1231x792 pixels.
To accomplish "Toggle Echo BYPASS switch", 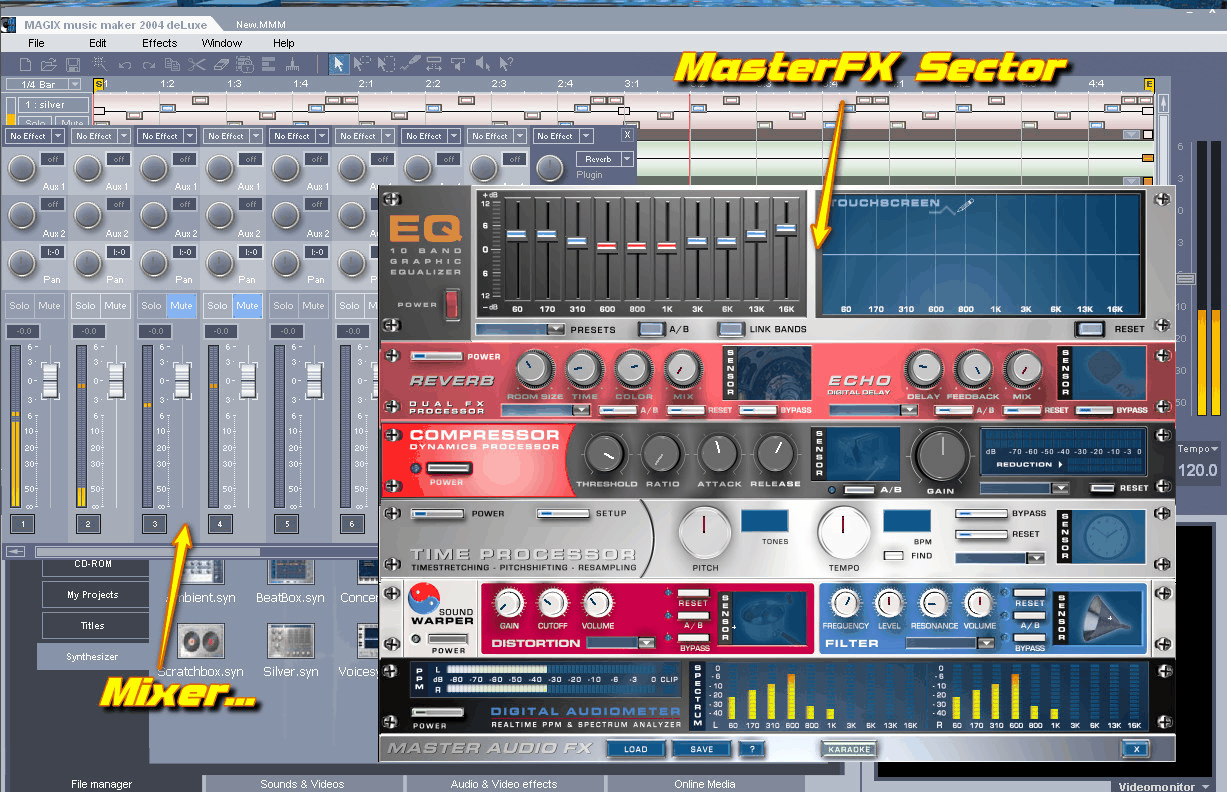I will tap(1096, 410).
